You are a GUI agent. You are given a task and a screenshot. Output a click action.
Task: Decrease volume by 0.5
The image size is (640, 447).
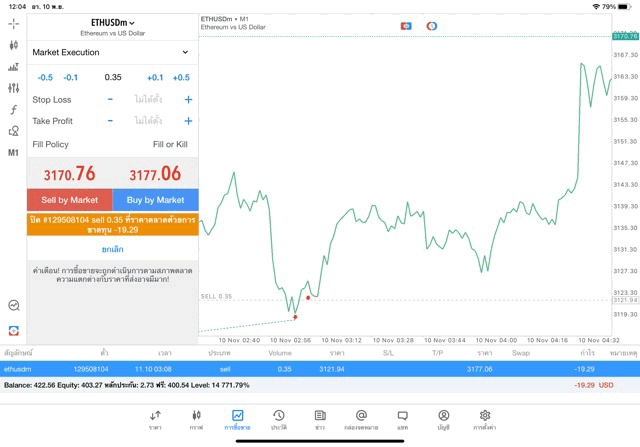pos(45,77)
